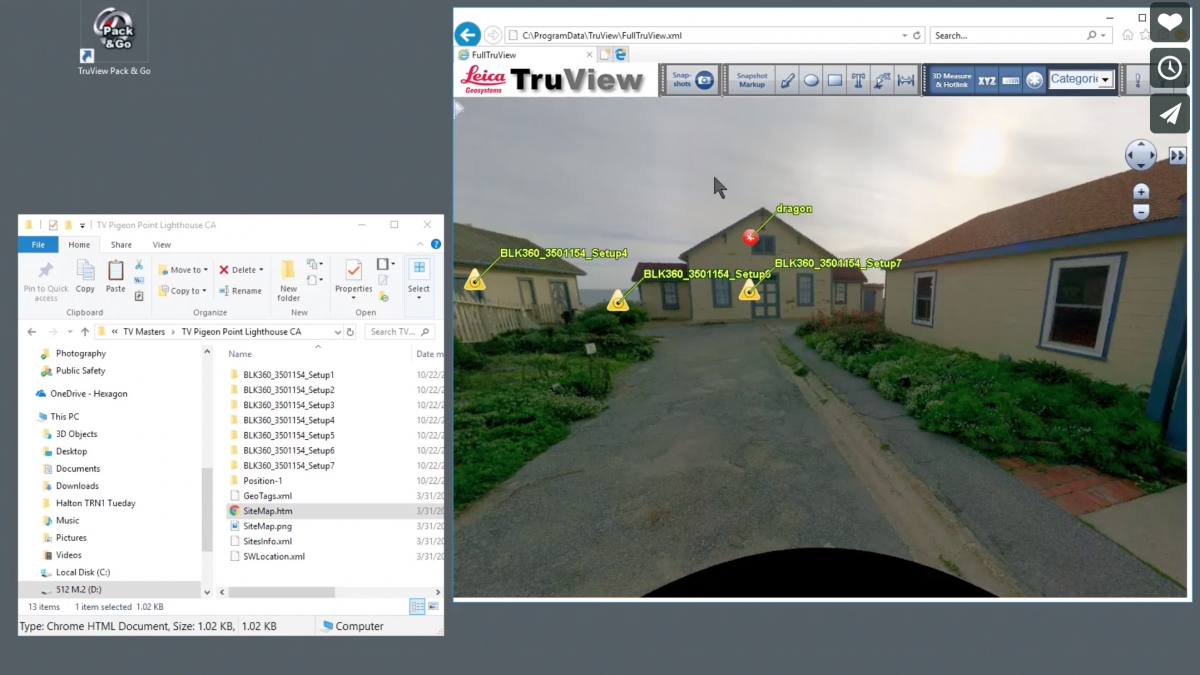Open the Categories dropdown in TruView toolbar

pyautogui.click(x=1103, y=78)
